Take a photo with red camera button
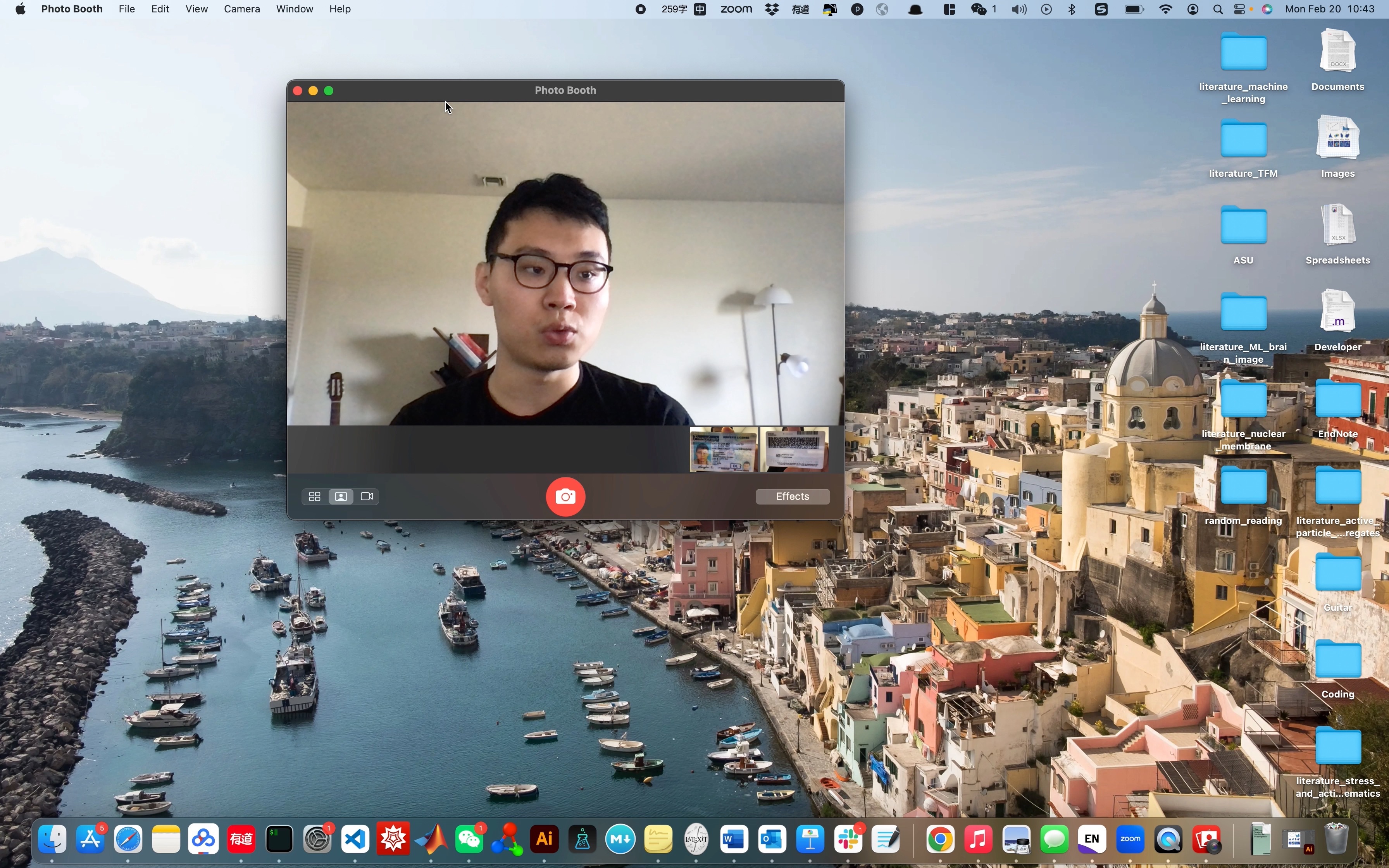 coord(565,496)
